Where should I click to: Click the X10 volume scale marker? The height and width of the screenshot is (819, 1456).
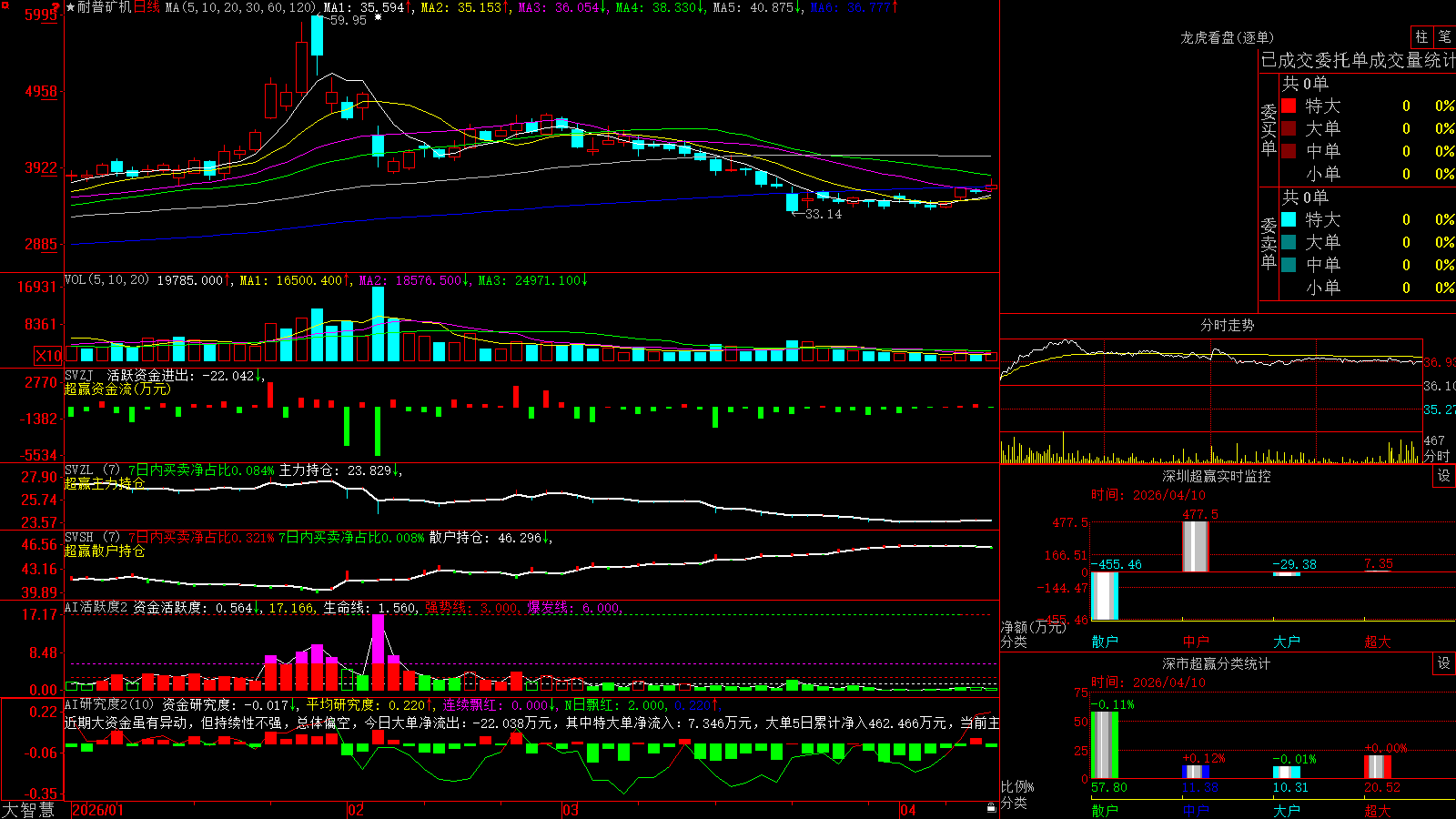(48, 356)
